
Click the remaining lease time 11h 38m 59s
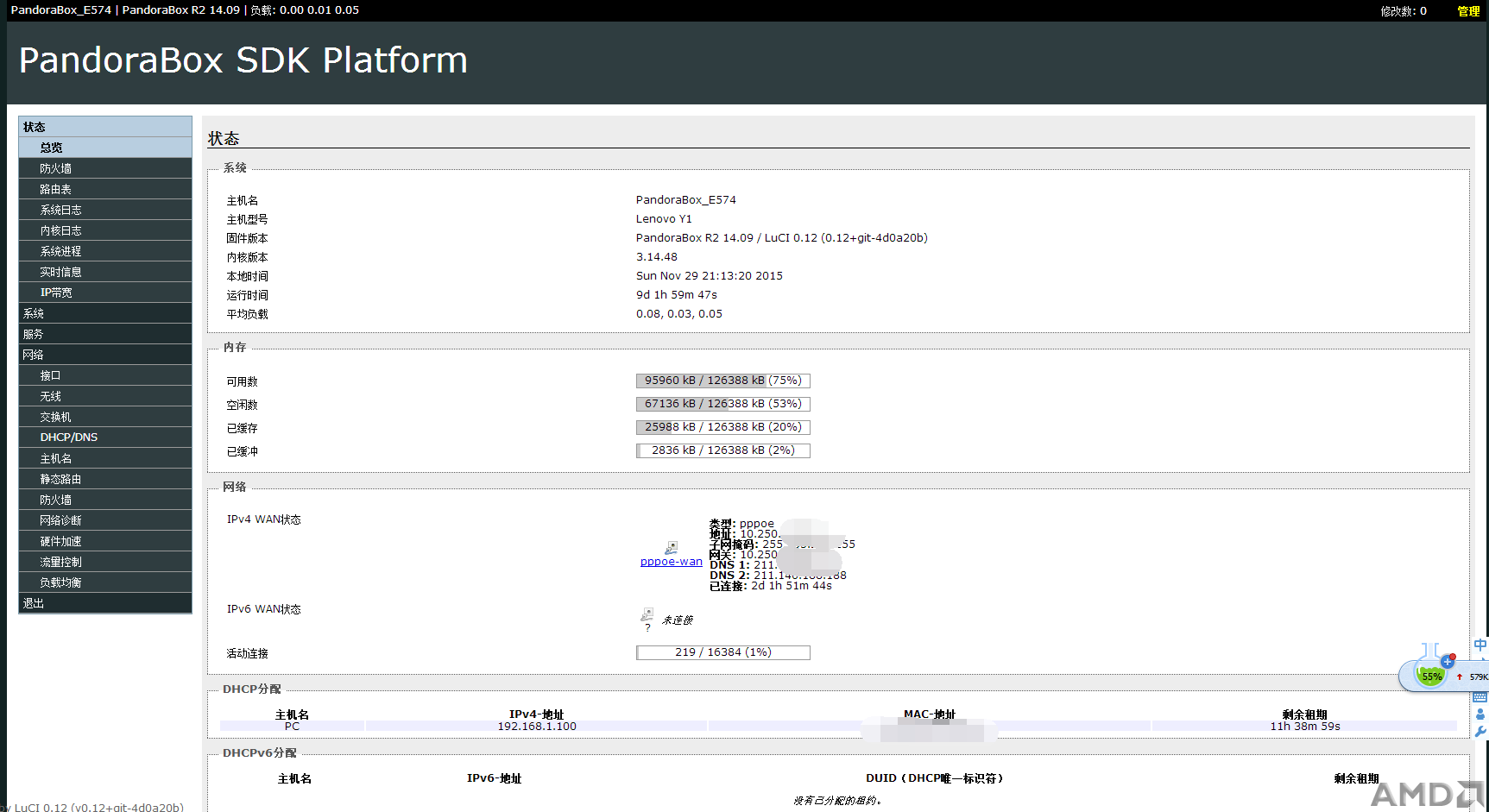click(x=1305, y=727)
